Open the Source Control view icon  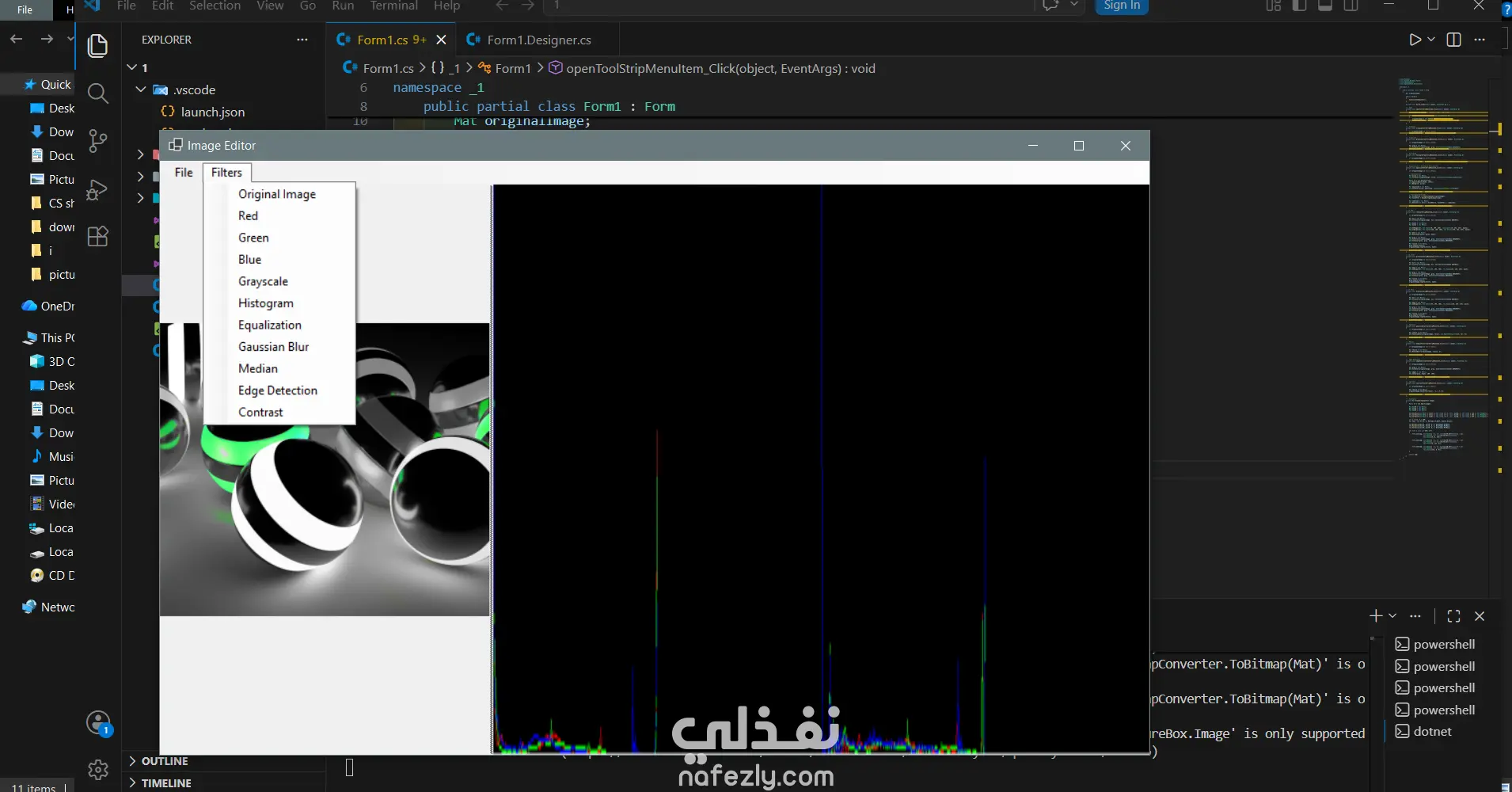click(97, 141)
